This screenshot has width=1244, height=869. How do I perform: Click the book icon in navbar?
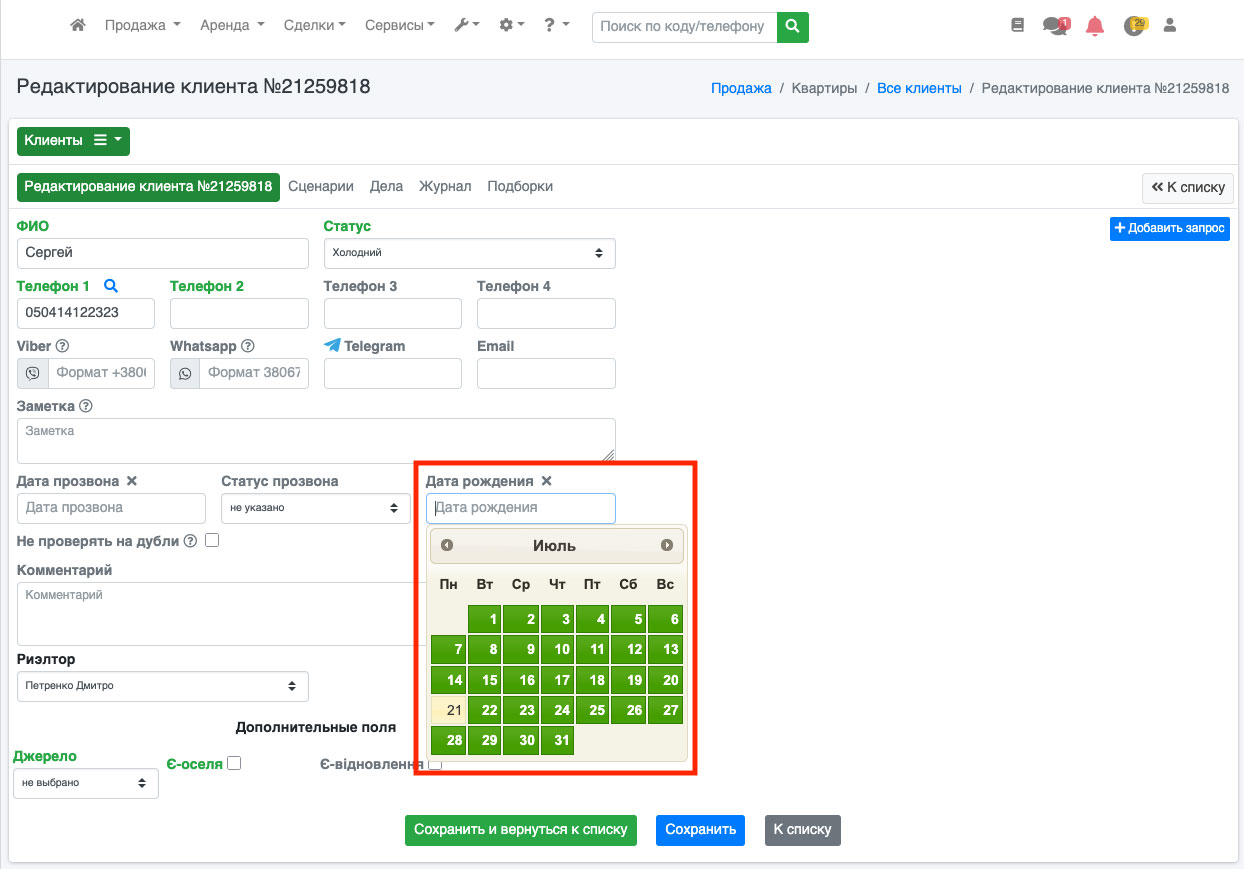(1018, 26)
